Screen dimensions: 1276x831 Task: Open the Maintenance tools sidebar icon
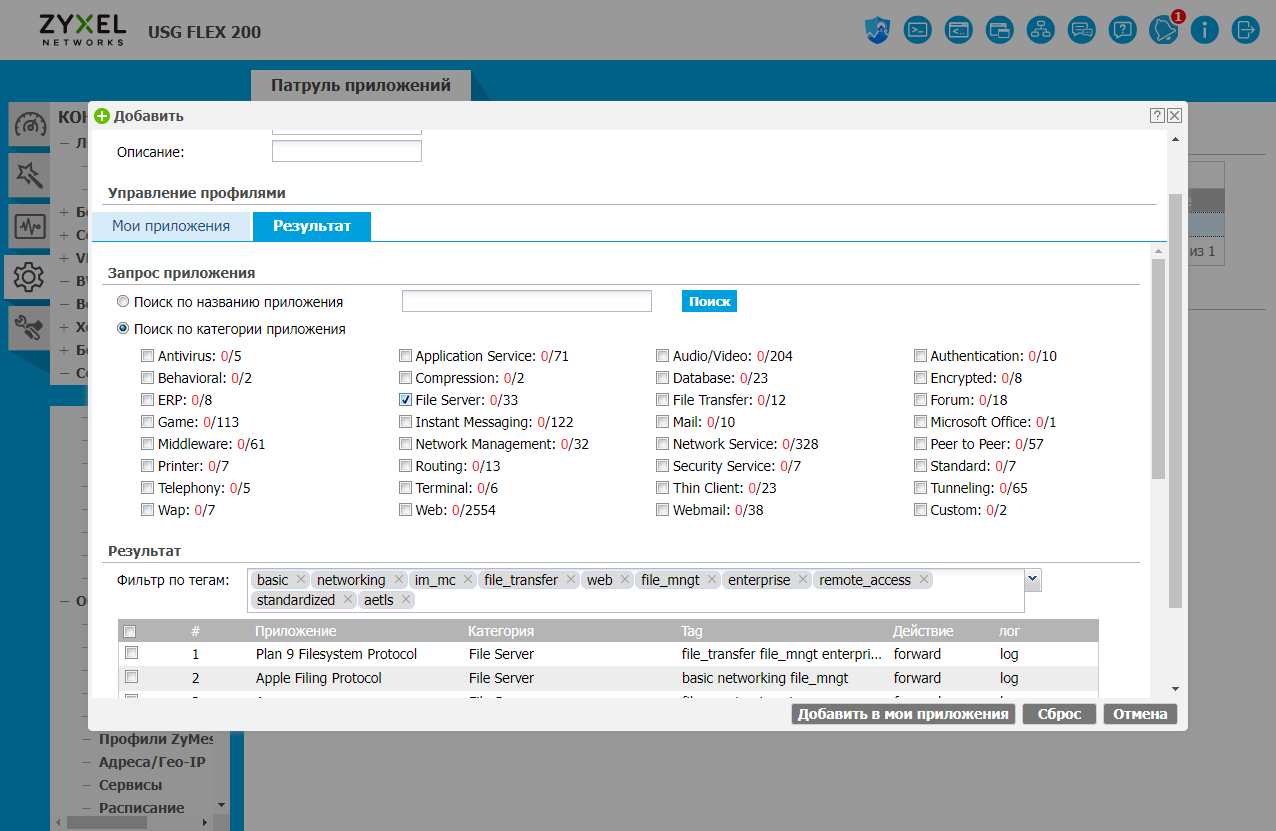(28, 327)
